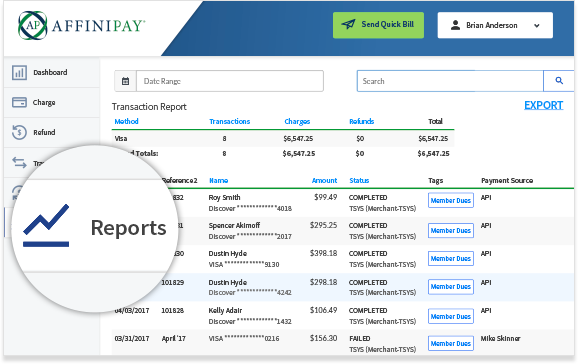Click Roy Smith's Member Dues tag
Image resolution: width=578 pixels, height=364 pixels.
point(450,200)
